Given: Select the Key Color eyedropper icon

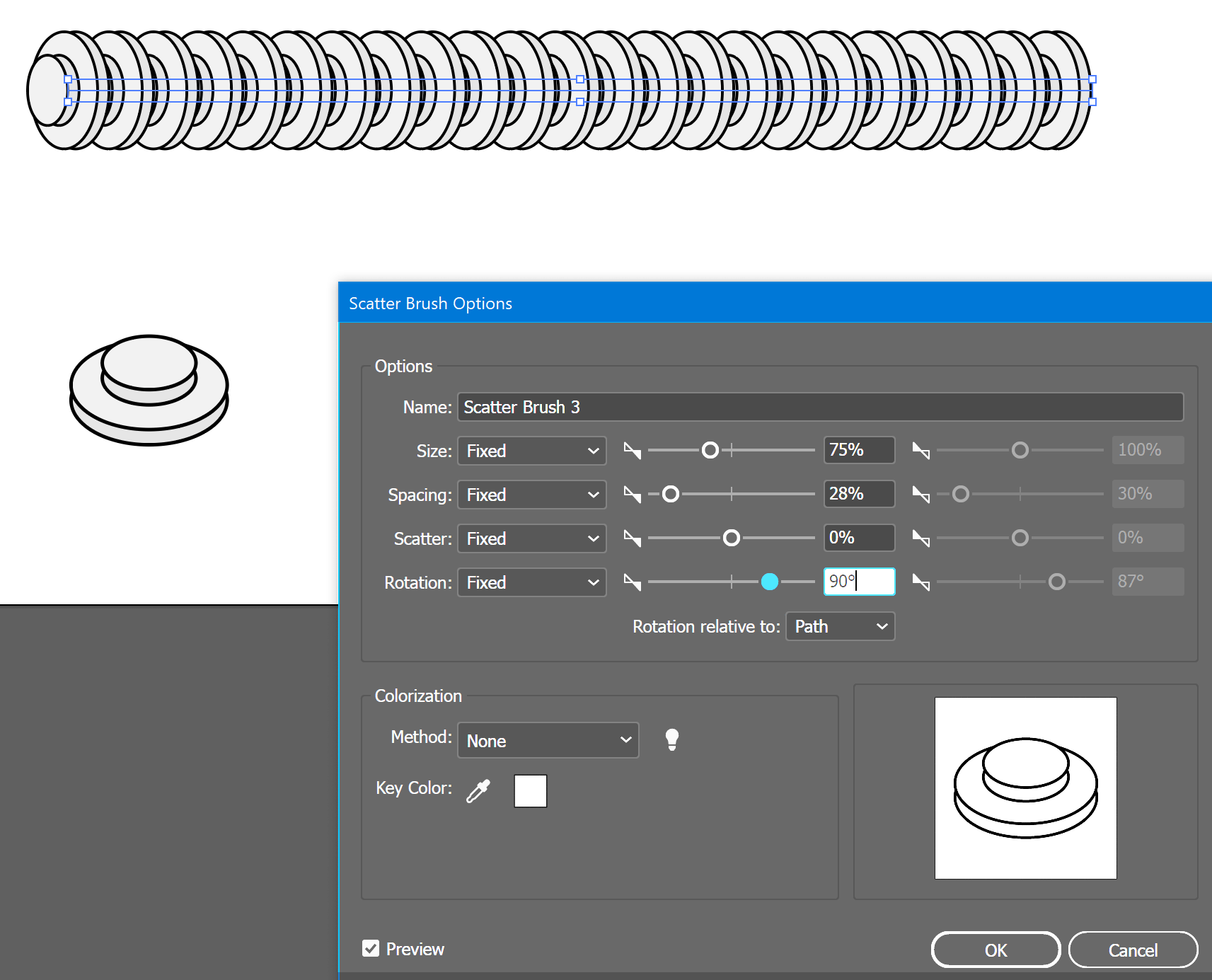Looking at the screenshot, I should 478,790.
